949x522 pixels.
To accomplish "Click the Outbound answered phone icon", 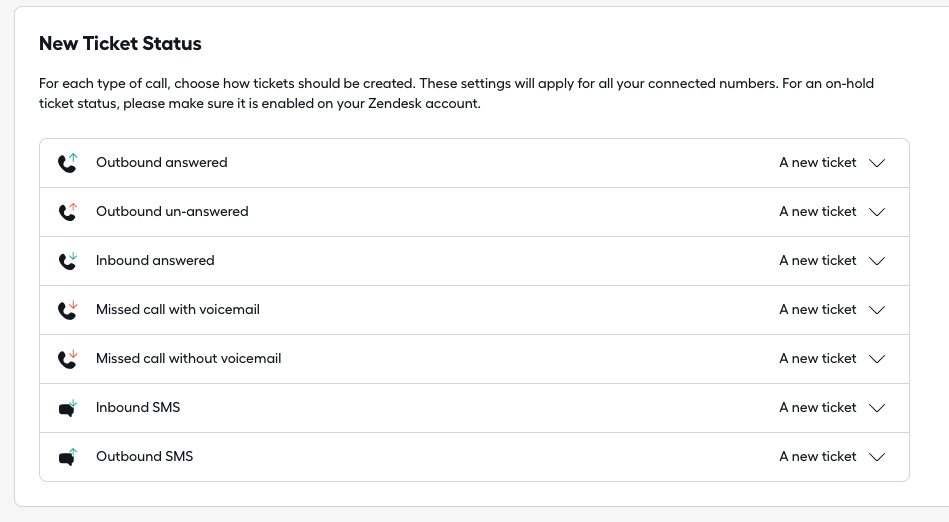I will (x=68, y=163).
